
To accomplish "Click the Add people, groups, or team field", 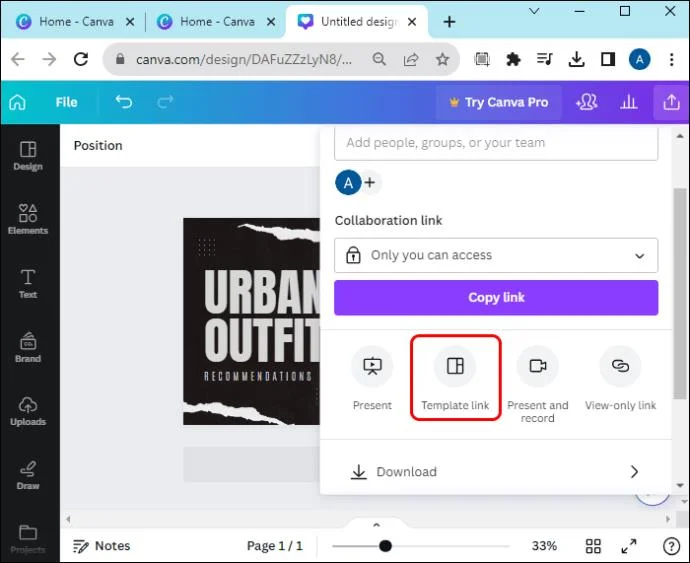I will [496, 143].
